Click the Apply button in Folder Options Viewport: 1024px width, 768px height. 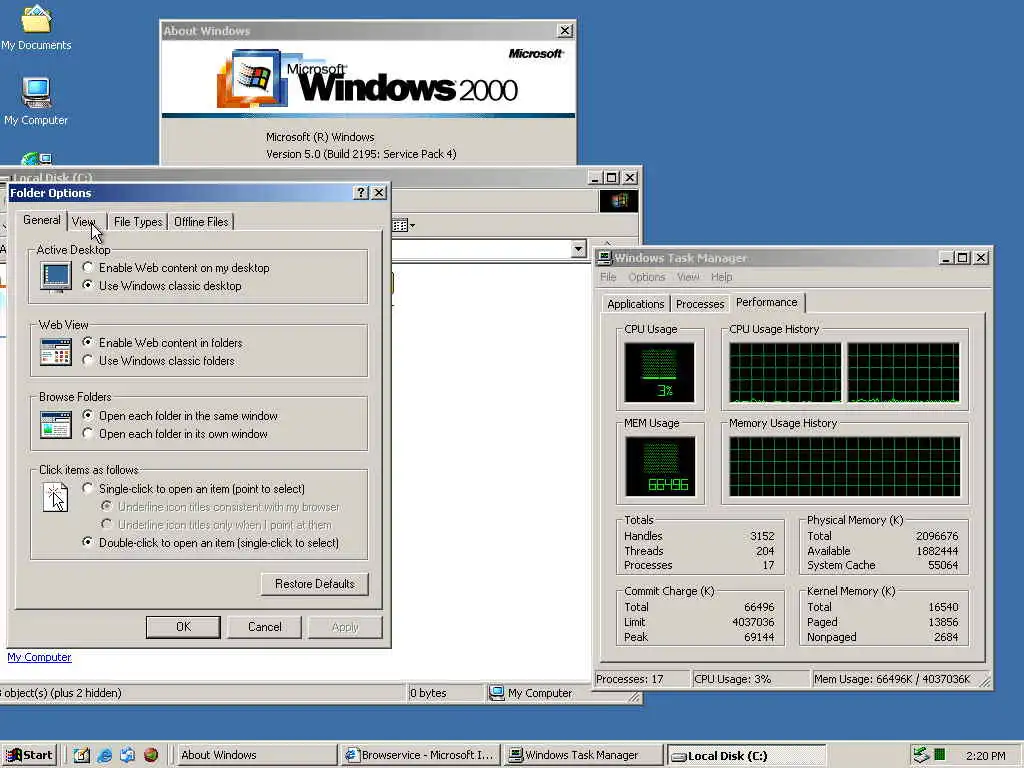pyautogui.click(x=345, y=627)
